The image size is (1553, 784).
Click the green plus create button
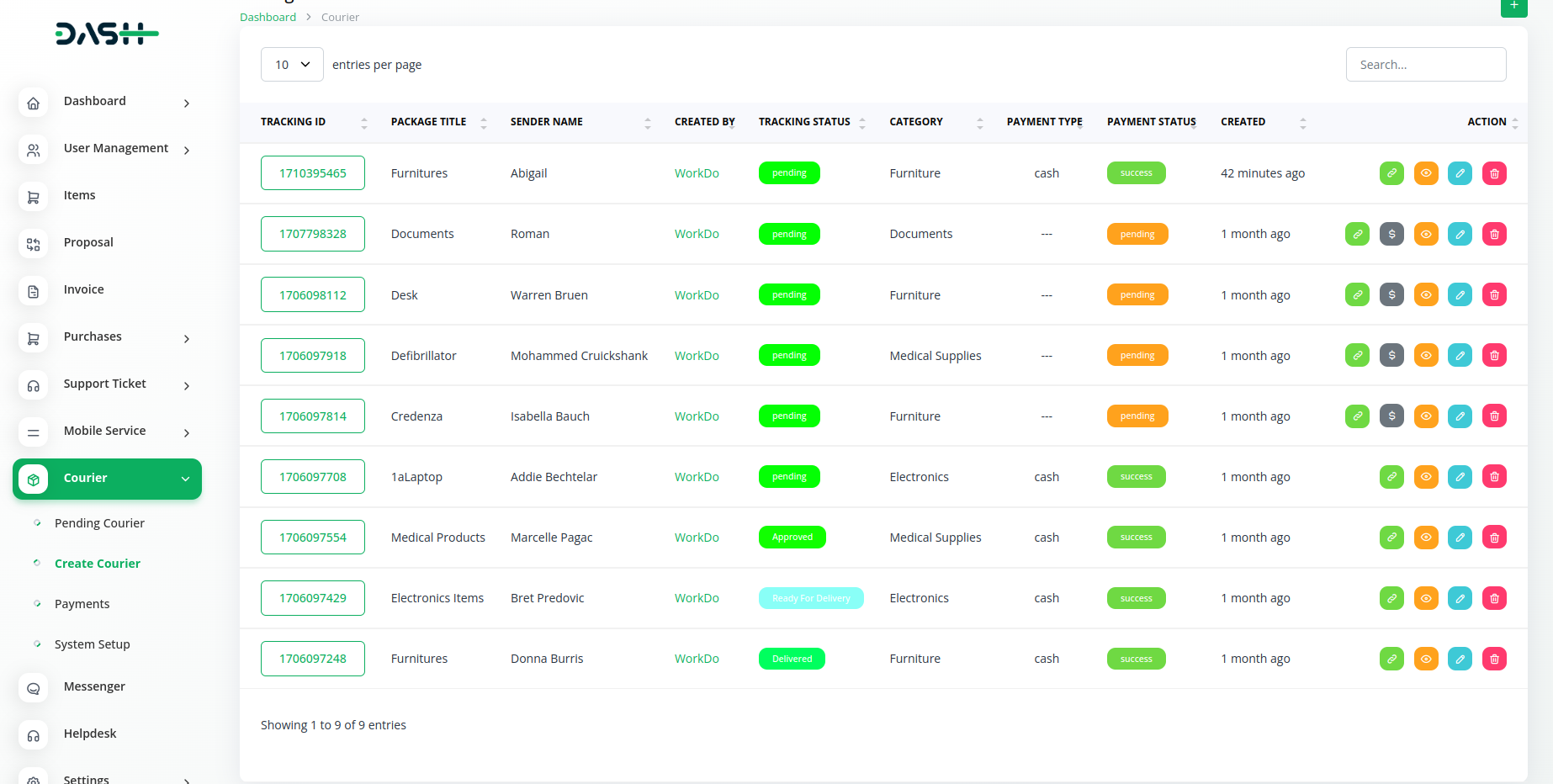pyautogui.click(x=1513, y=7)
